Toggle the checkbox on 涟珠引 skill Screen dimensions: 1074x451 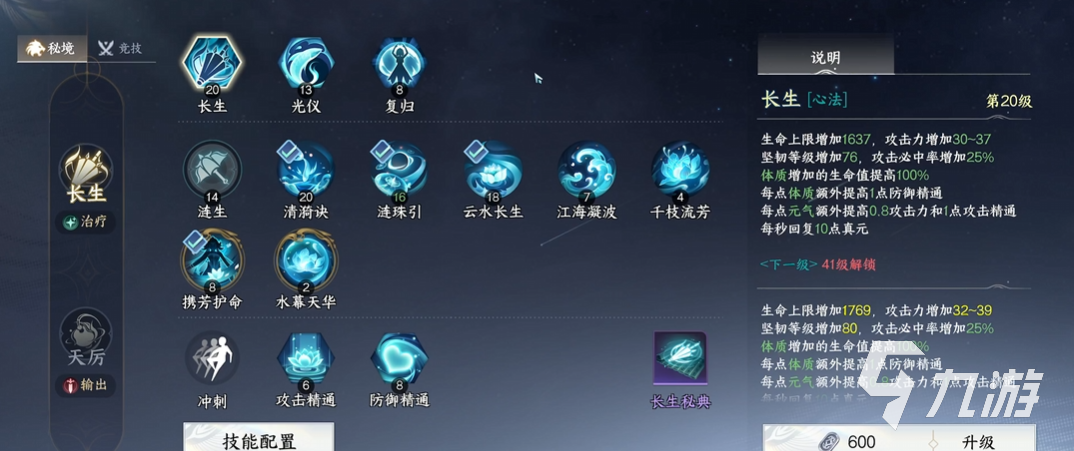[380, 151]
